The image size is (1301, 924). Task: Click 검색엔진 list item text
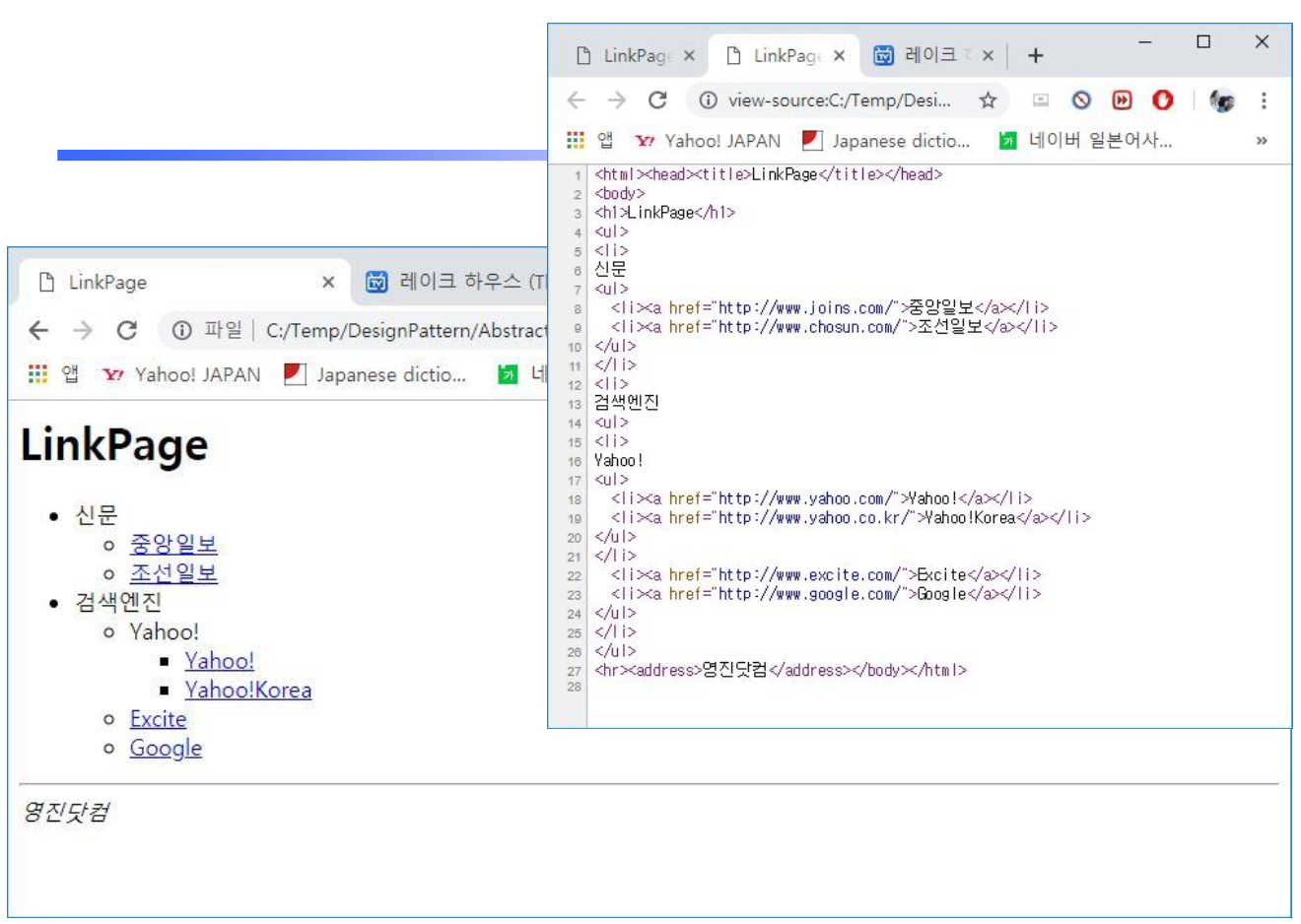click(x=118, y=602)
